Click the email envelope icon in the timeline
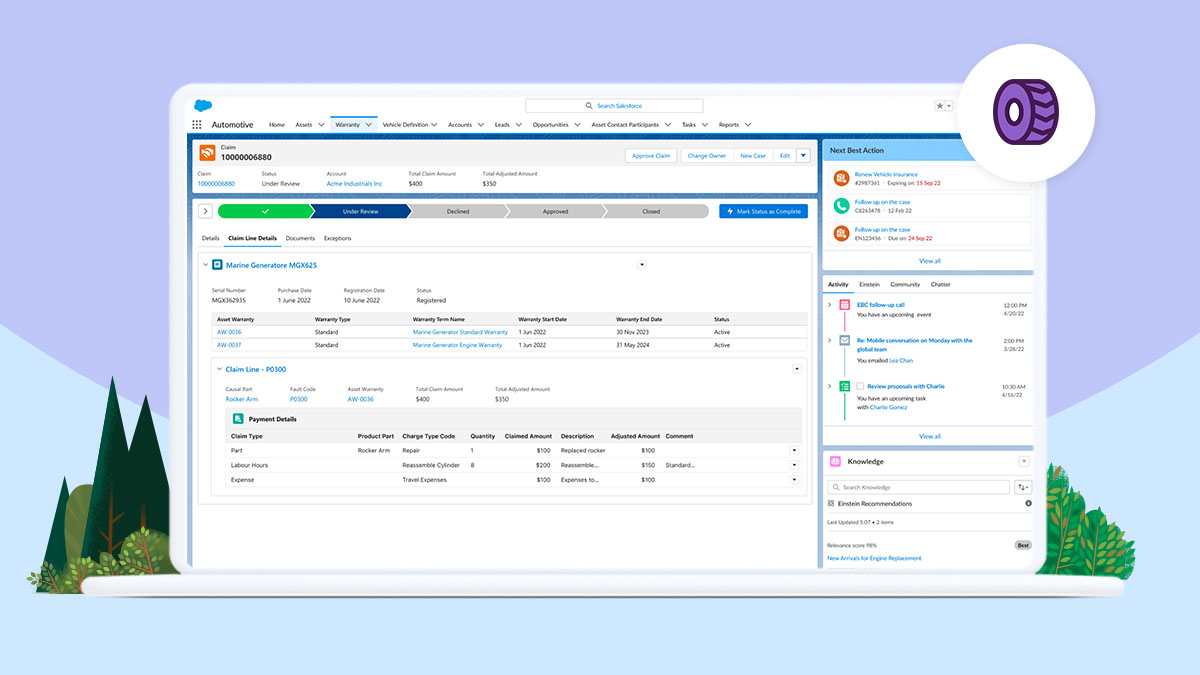 coord(846,340)
